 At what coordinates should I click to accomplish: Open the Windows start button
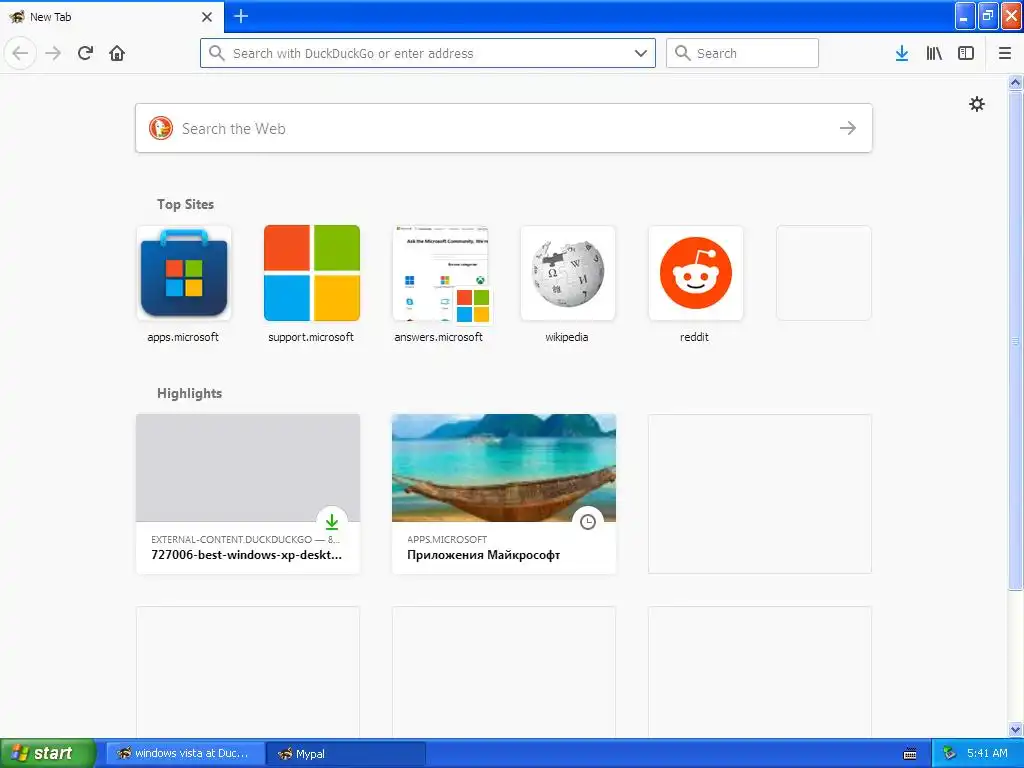tap(47, 753)
